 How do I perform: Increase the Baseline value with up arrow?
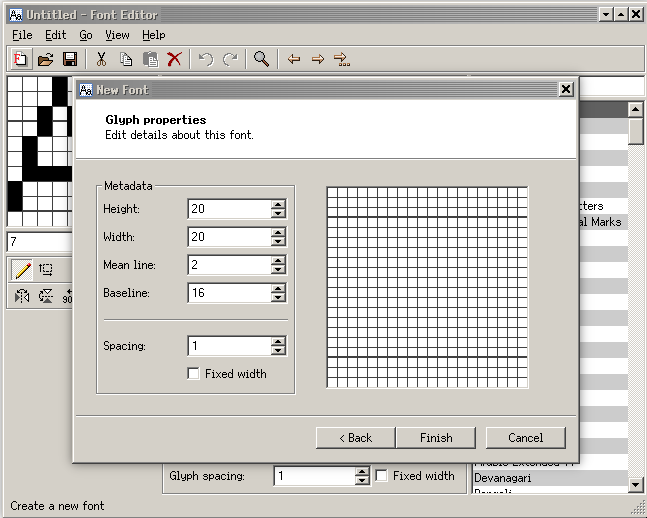pos(278,289)
